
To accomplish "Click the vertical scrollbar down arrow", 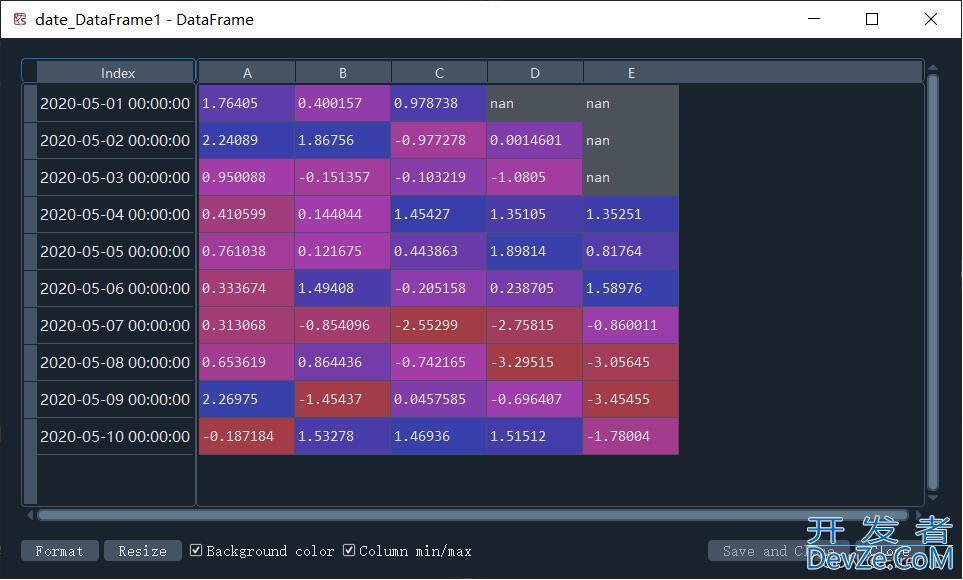I will point(932,497).
